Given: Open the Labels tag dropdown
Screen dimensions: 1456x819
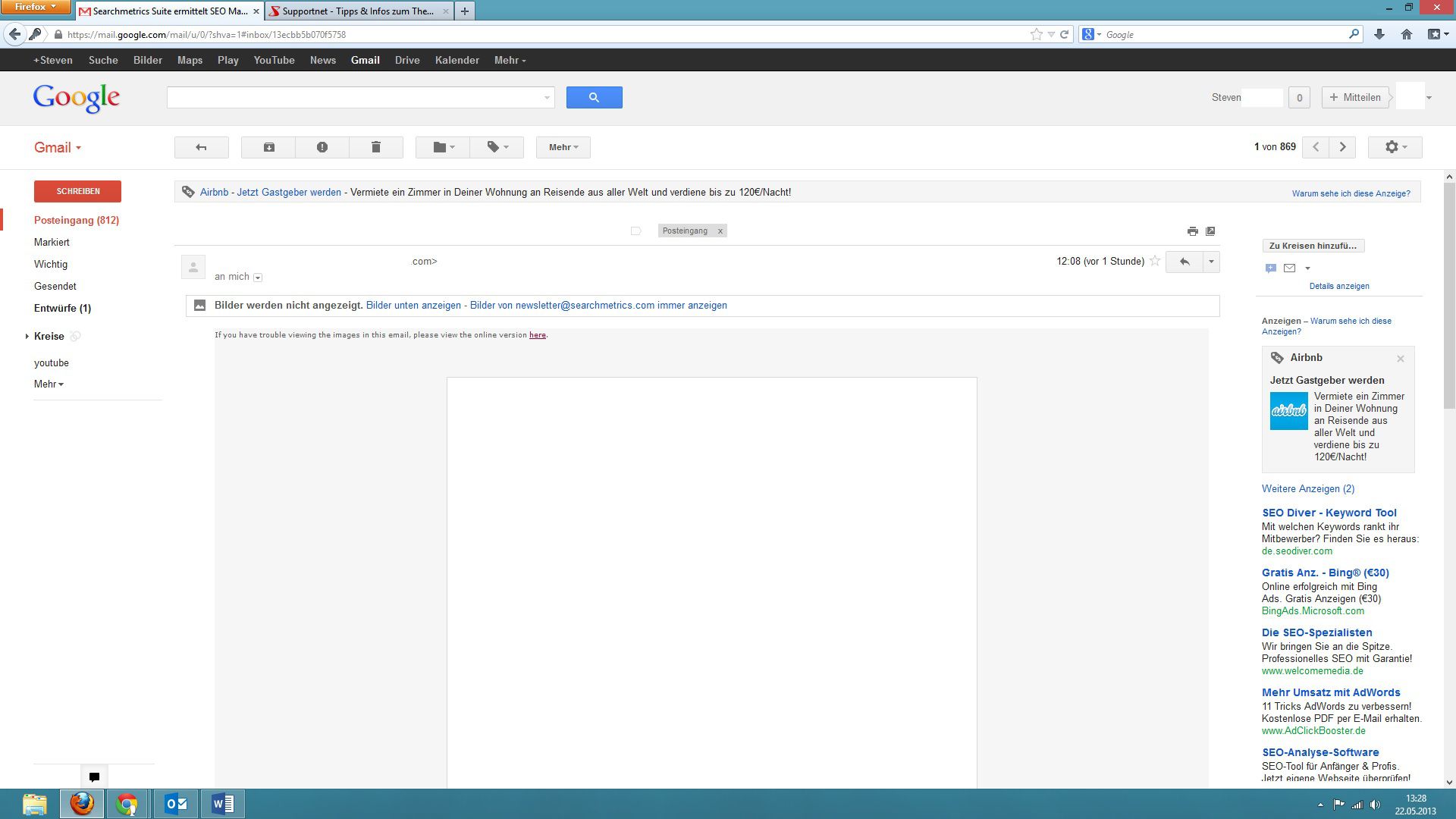Looking at the screenshot, I should [497, 147].
